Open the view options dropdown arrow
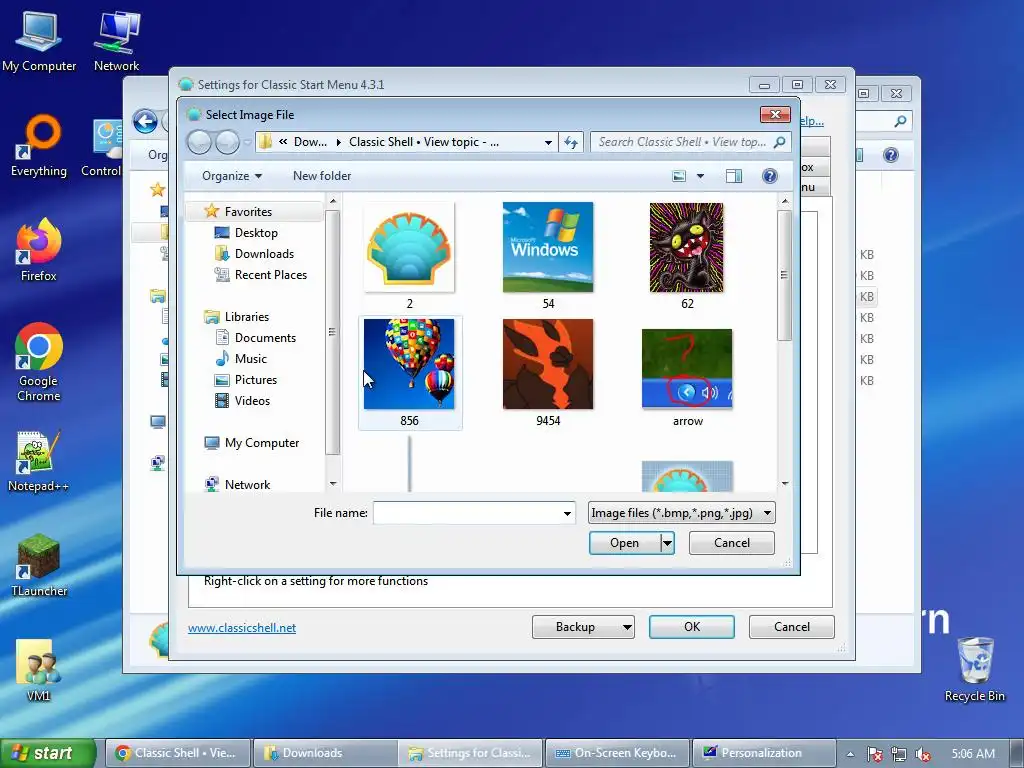1024x768 pixels. [x=700, y=176]
